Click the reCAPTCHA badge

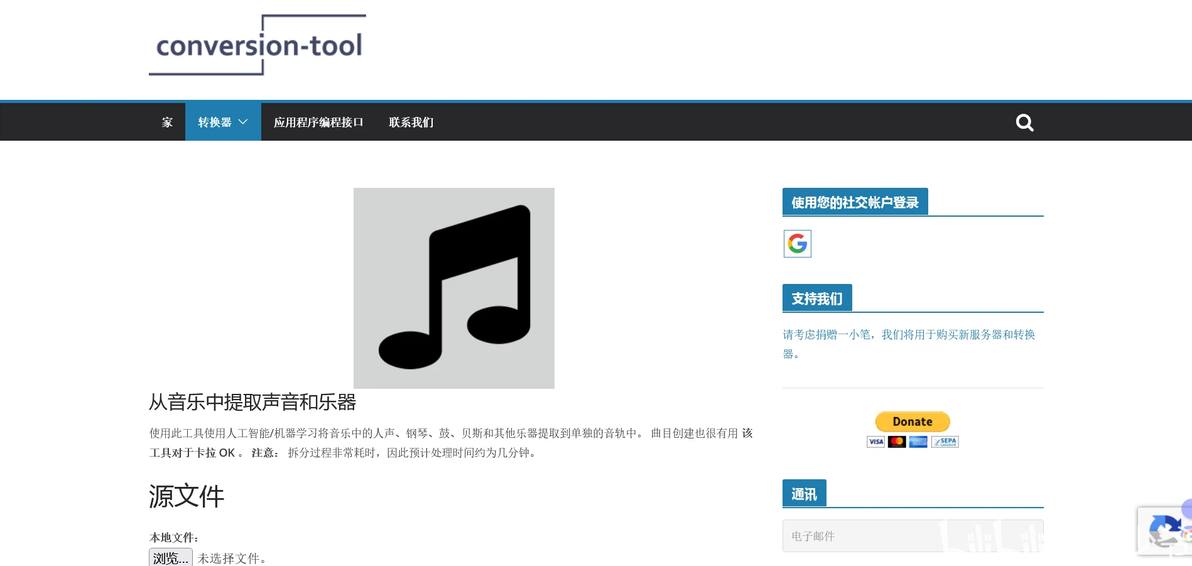(1165, 530)
